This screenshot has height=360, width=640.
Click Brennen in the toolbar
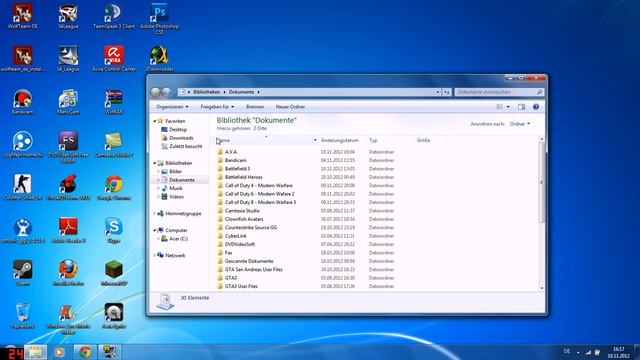coord(255,107)
